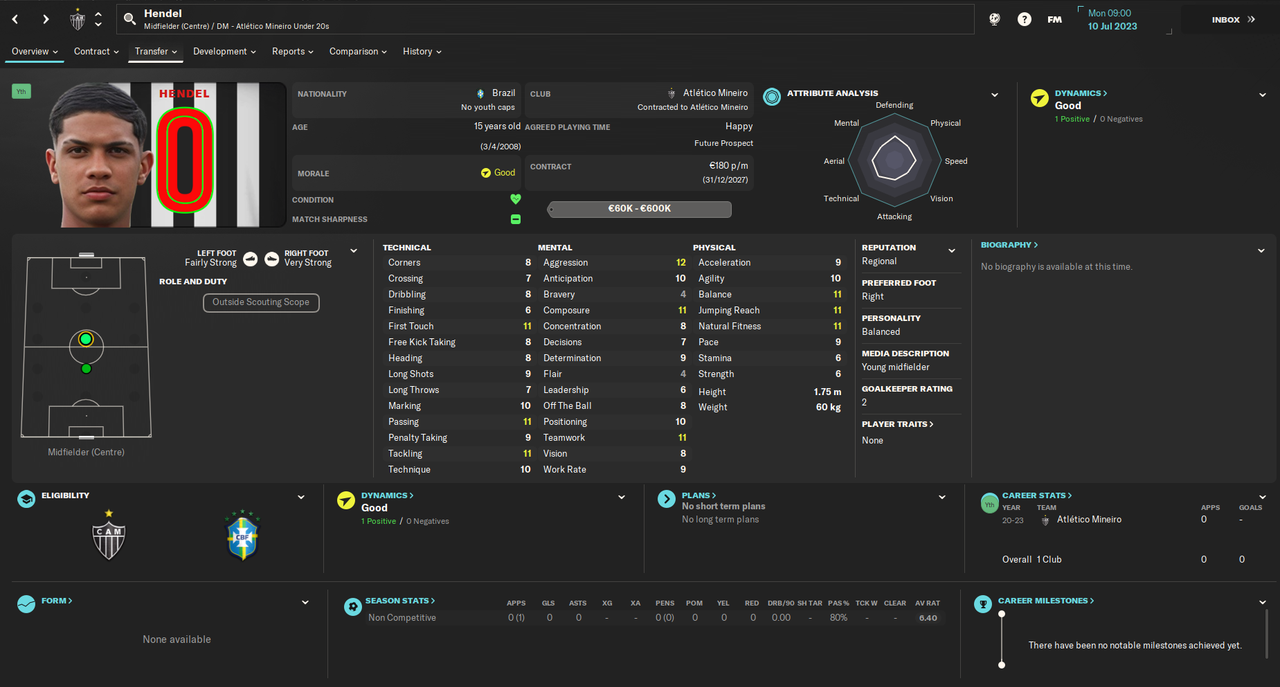Open the Biography link
The height and width of the screenshot is (687, 1280).
pos(1009,245)
